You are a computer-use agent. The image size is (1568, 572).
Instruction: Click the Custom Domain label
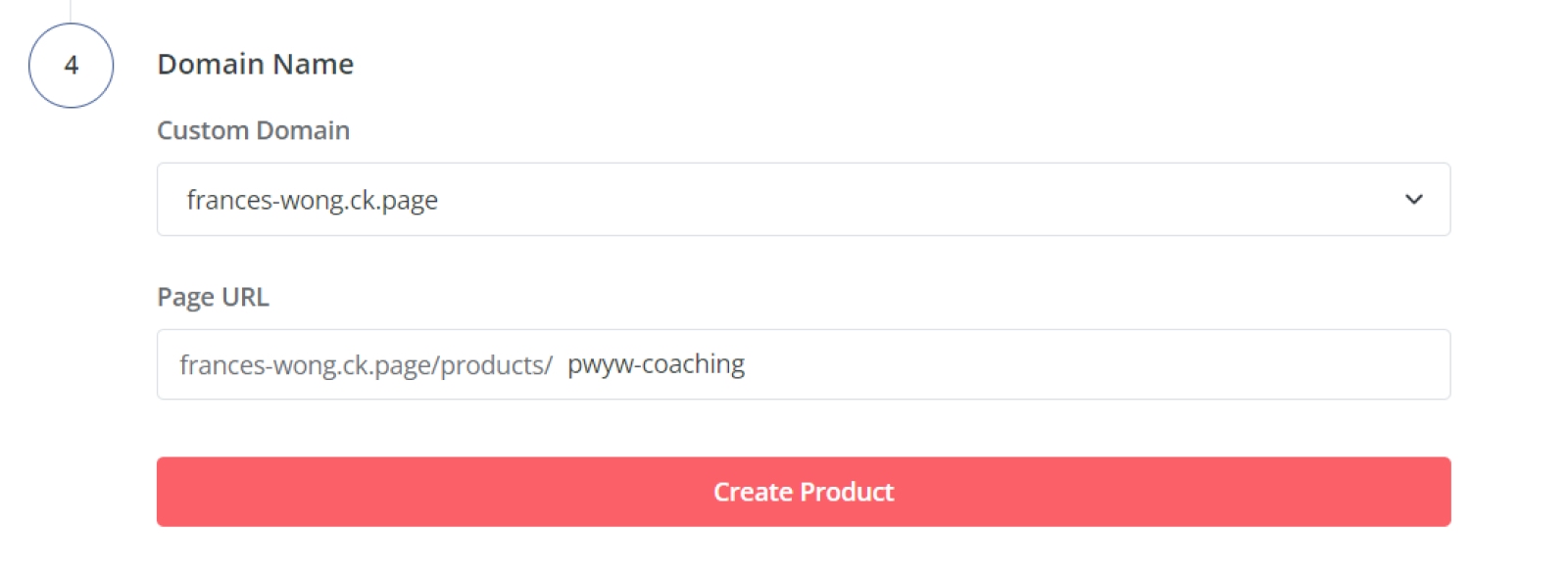tap(253, 130)
